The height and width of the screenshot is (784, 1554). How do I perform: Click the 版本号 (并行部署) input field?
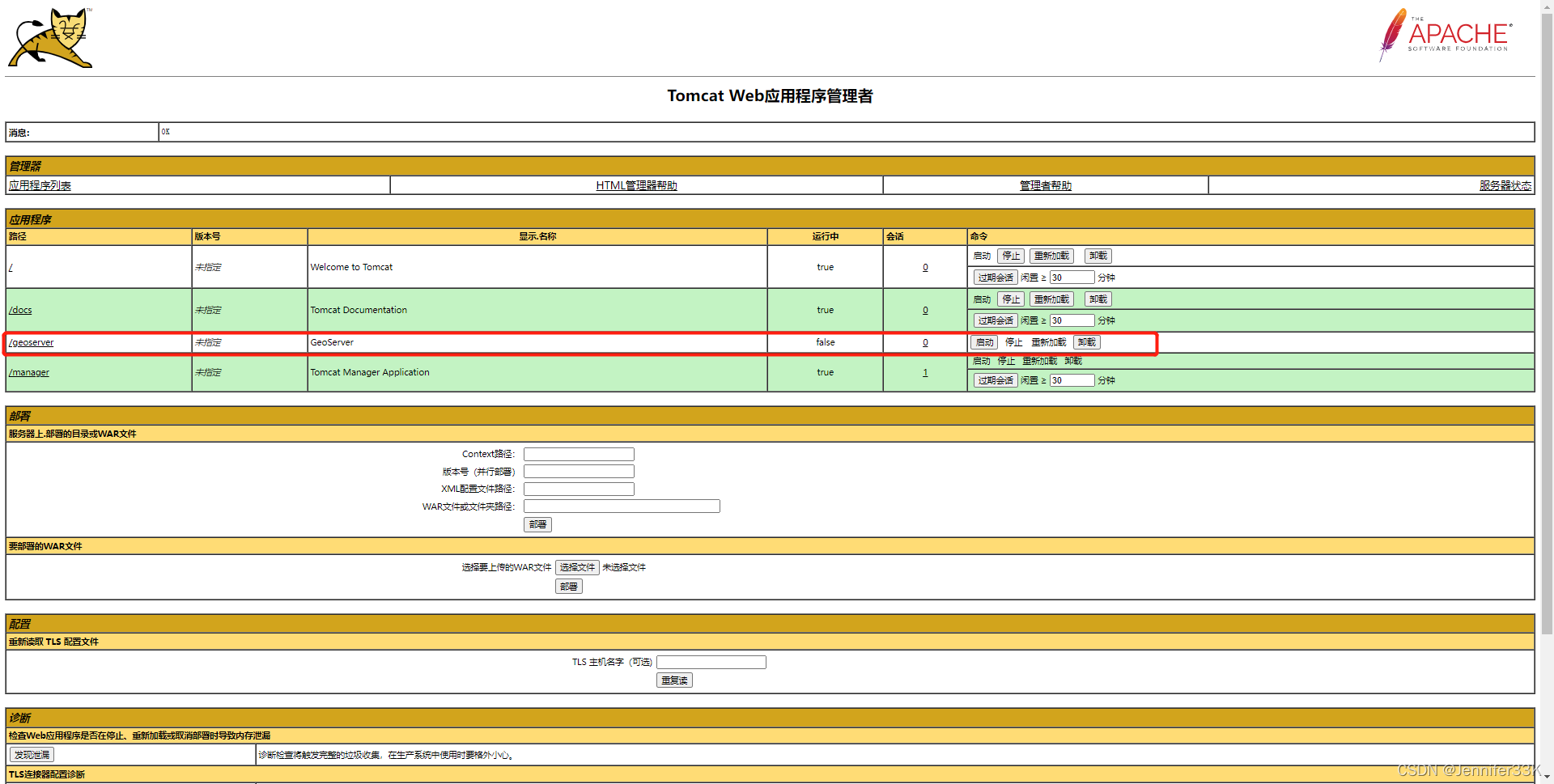pyautogui.click(x=579, y=472)
